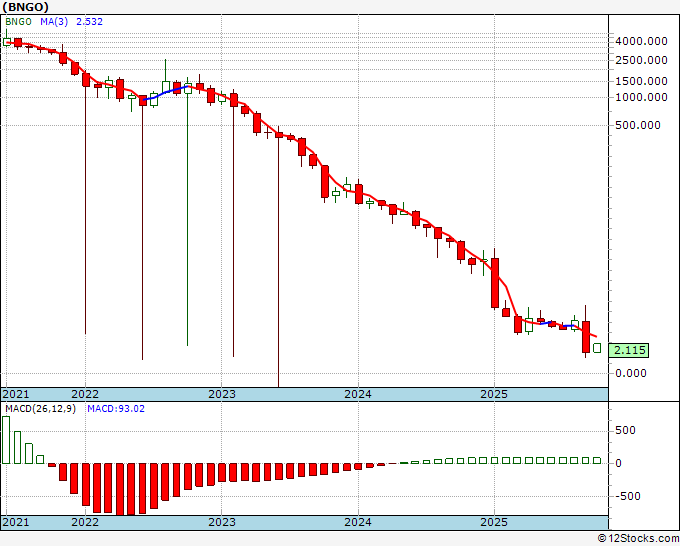Viewport: 680px width, 546px height.
Task: Click the MA(3) indicator label
Action: (x=54, y=22)
